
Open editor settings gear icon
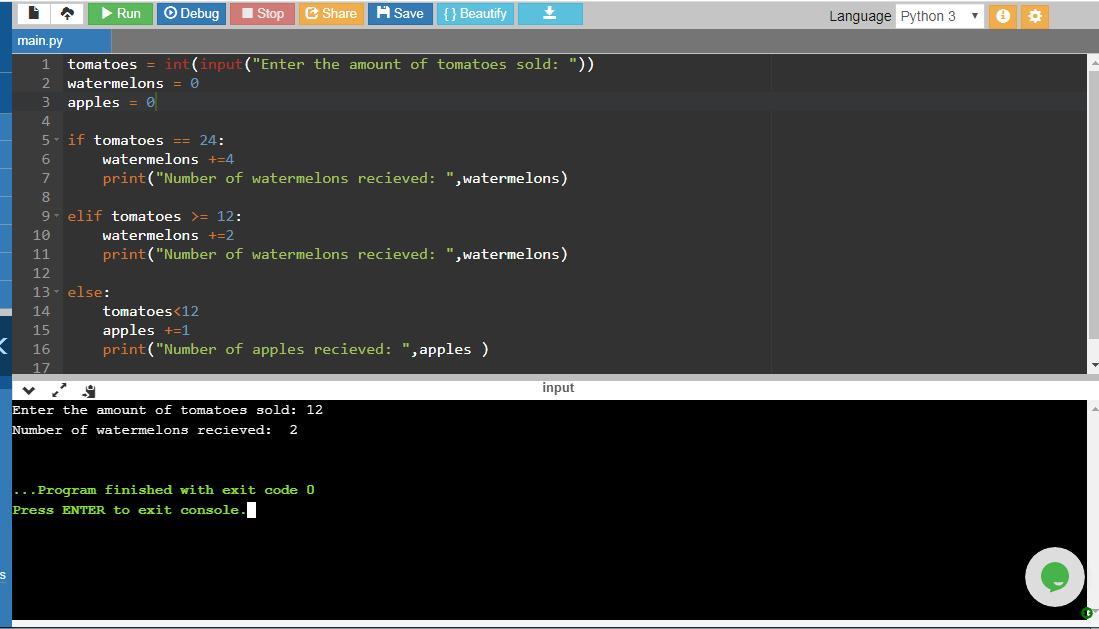[x=1035, y=16]
